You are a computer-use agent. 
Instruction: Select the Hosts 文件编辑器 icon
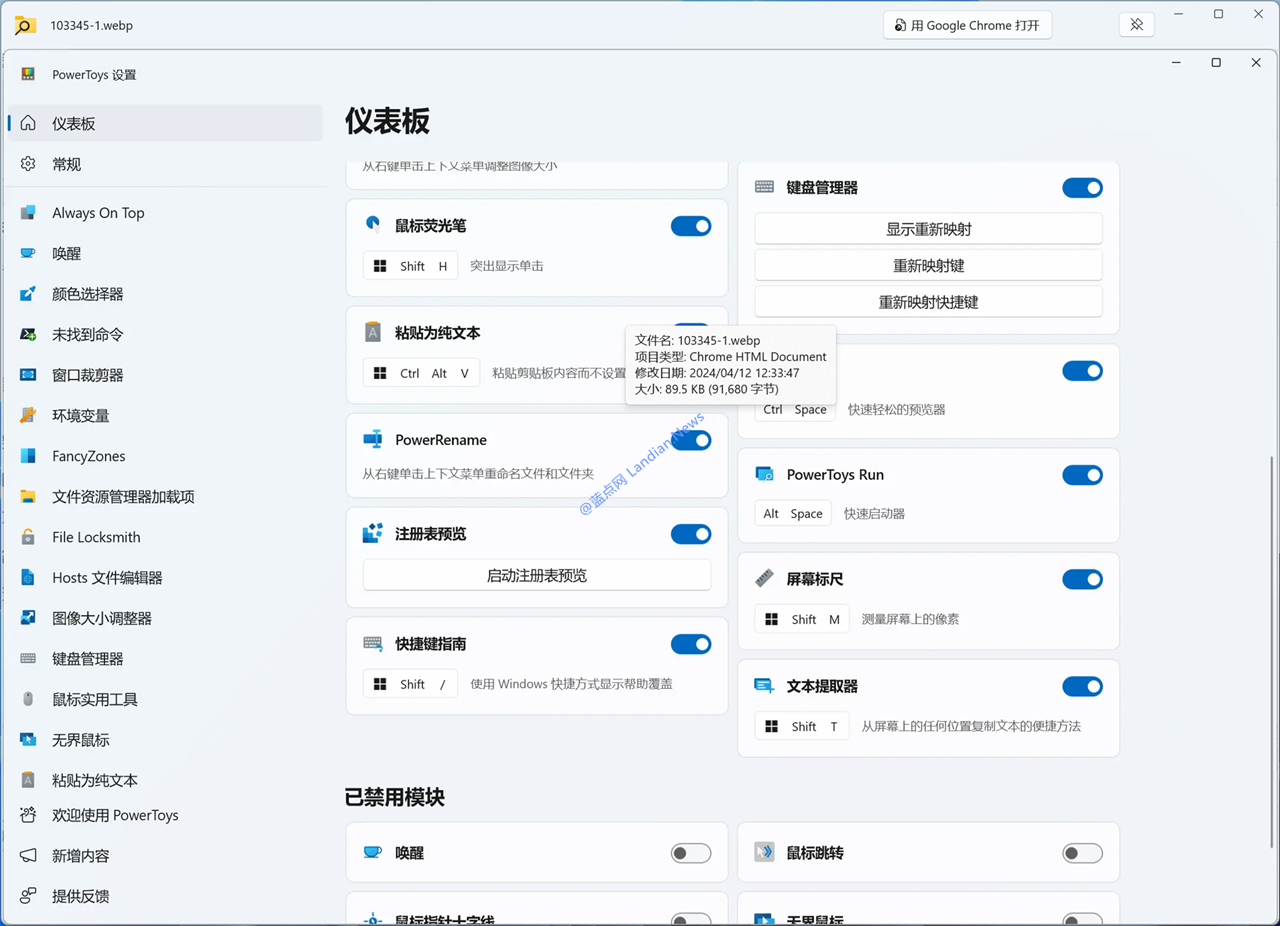[x=28, y=578]
